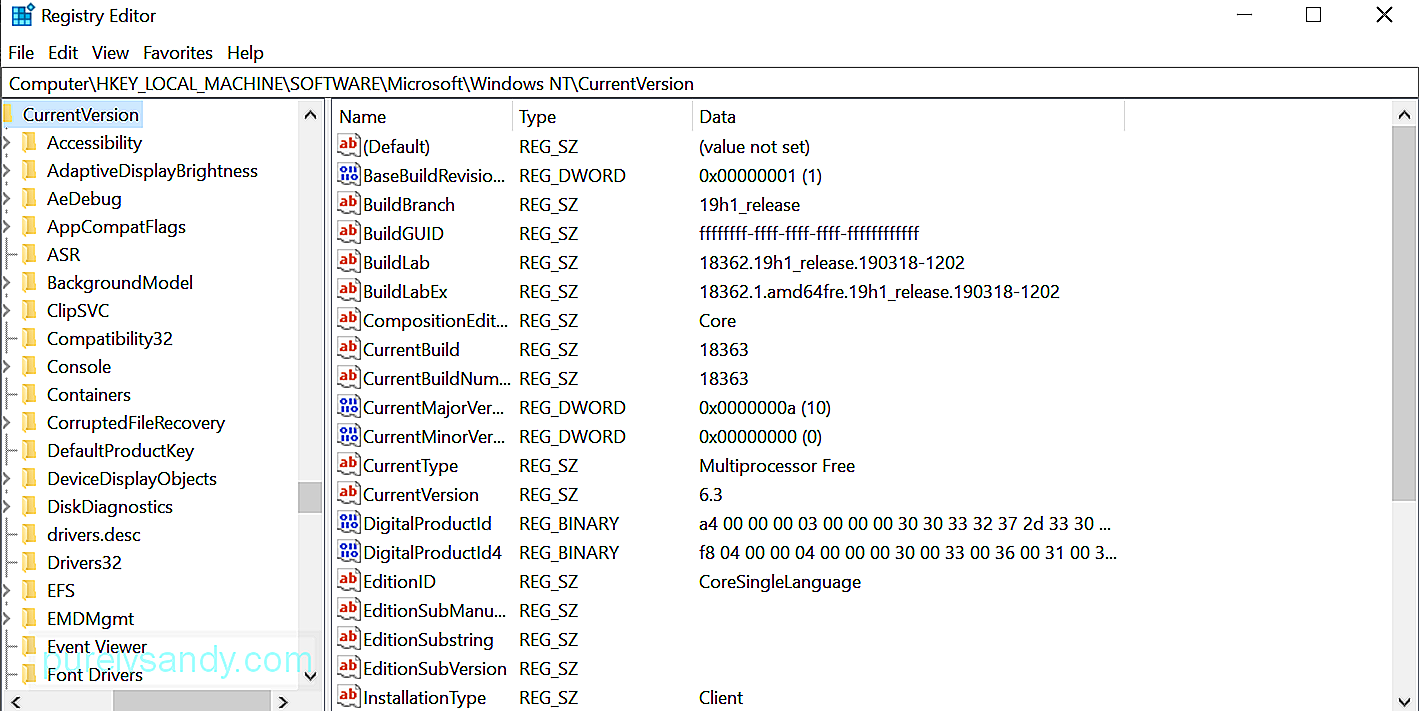Click the Multiprocessor Free data cell
The height and width of the screenshot is (711, 1419).
[777, 465]
